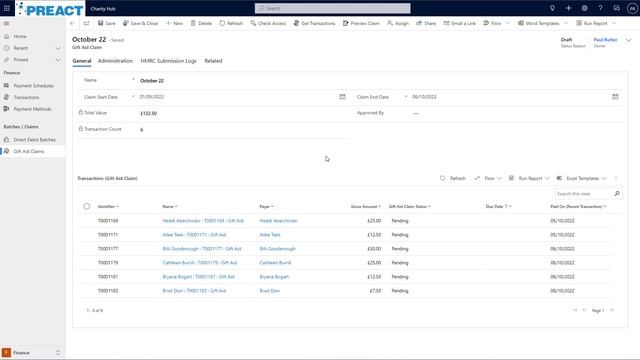Click the owner Paul Rutter link
Viewport: 640px width, 360px height.
pyautogui.click(x=605, y=40)
